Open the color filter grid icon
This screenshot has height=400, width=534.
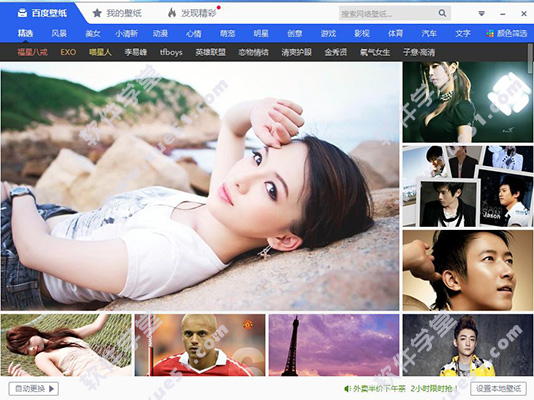[490, 33]
